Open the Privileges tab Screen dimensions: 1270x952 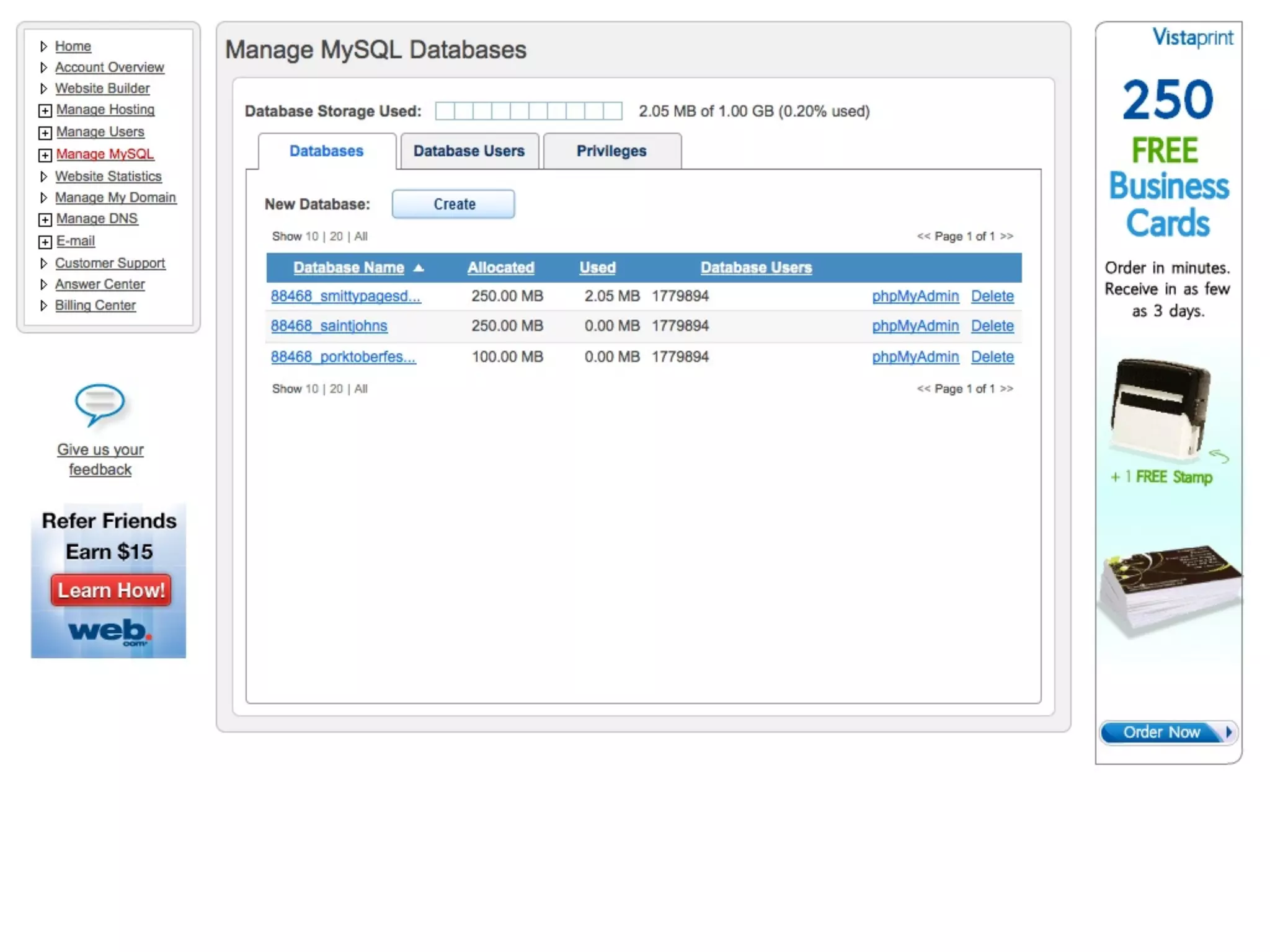[611, 151]
